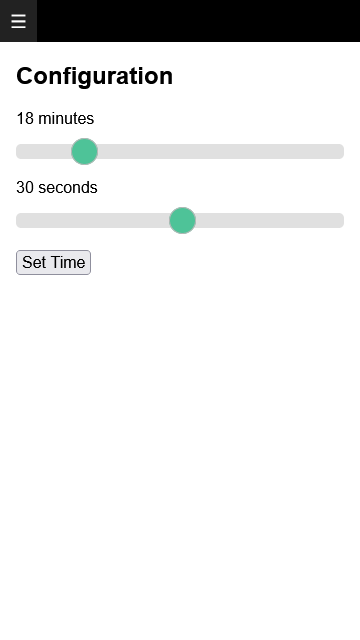Set minutes slider to its minimum end

(x=20, y=151)
